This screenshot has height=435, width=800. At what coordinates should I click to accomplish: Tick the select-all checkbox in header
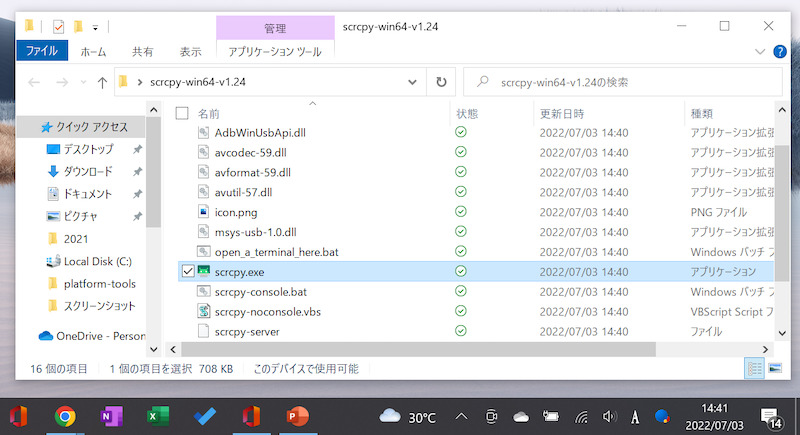[182, 113]
